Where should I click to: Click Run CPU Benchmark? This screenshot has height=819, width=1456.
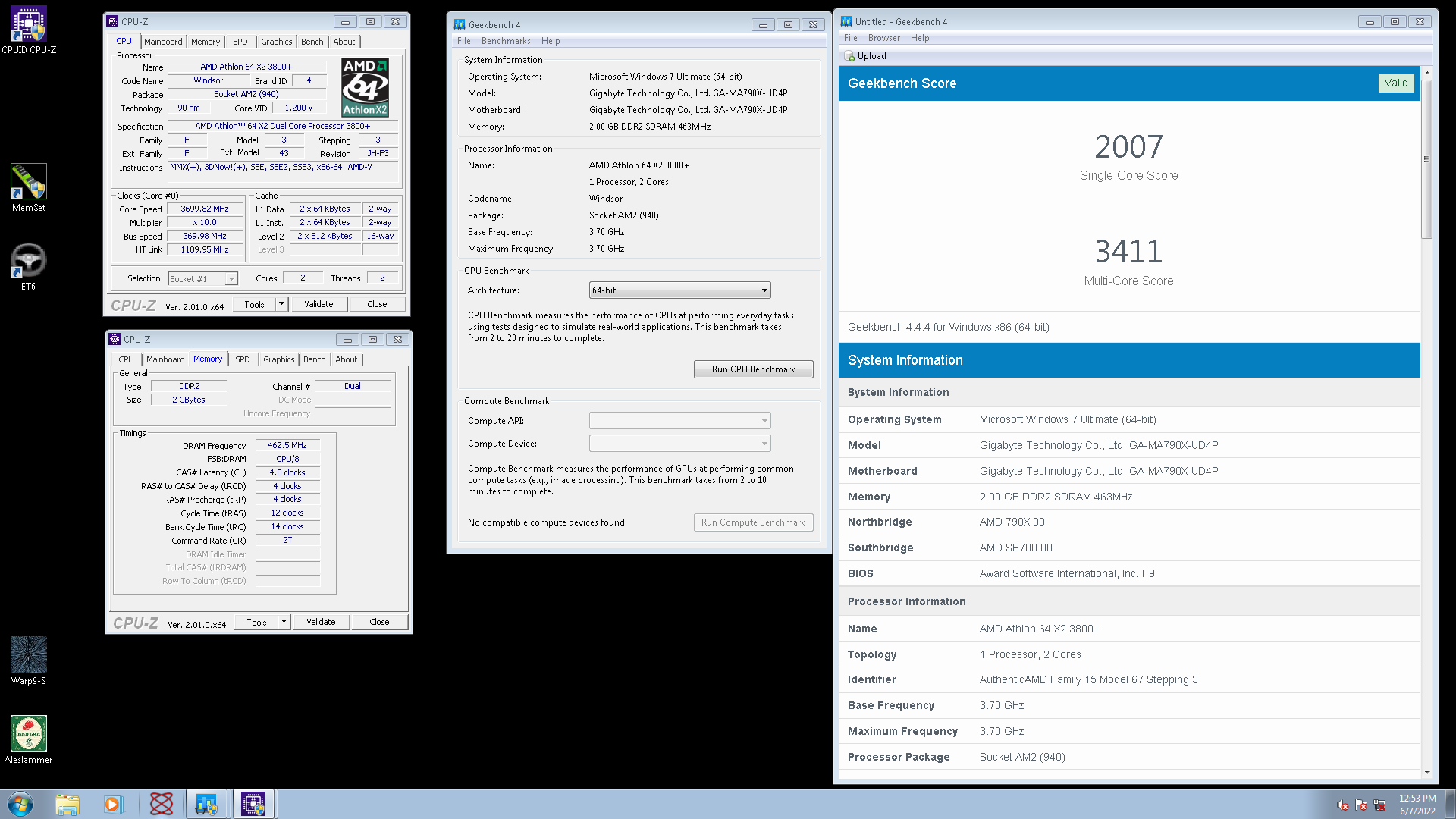coord(753,369)
